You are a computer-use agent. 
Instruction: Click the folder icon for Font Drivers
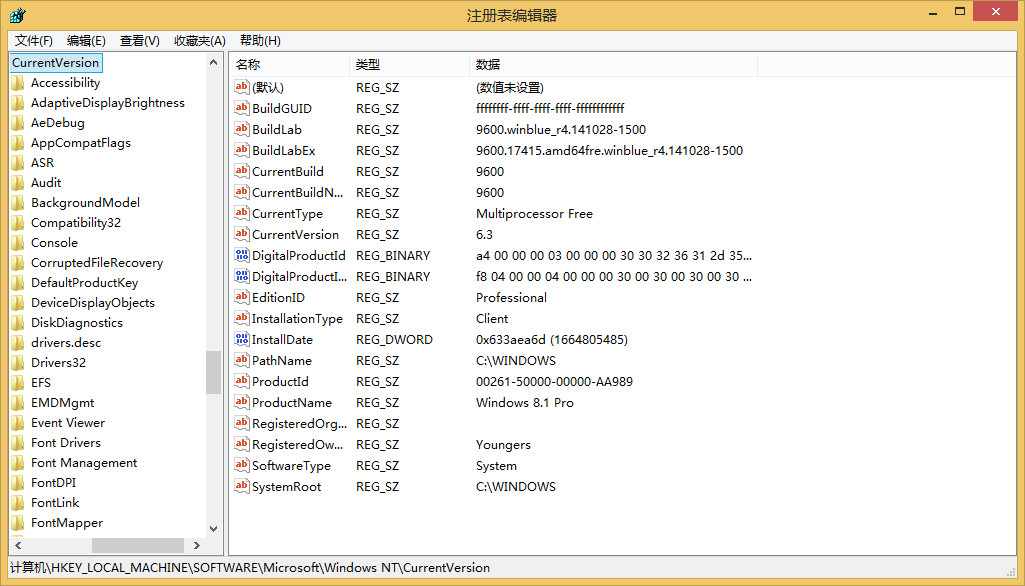point(18,443)
